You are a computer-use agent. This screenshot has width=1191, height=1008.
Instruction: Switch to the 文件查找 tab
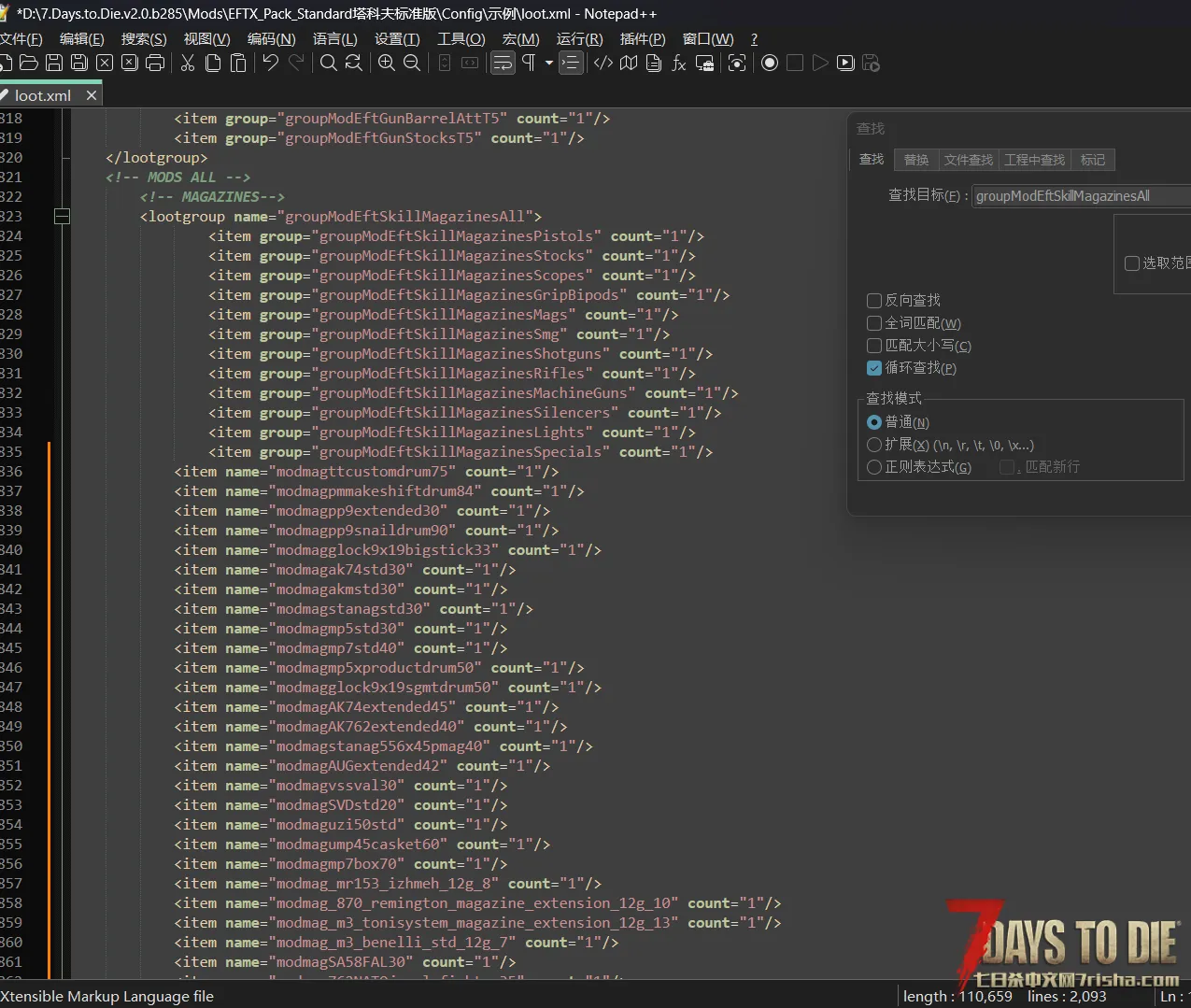point(968,160)
